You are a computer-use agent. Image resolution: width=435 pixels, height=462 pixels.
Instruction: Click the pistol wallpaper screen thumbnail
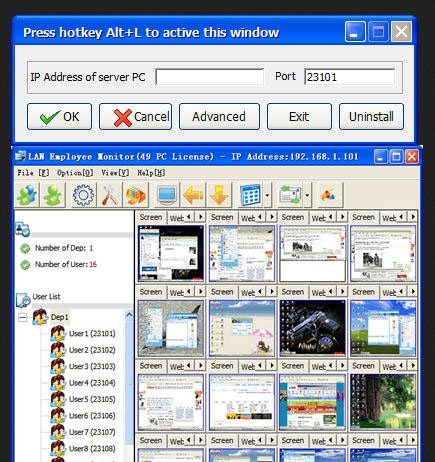[312, 328]
